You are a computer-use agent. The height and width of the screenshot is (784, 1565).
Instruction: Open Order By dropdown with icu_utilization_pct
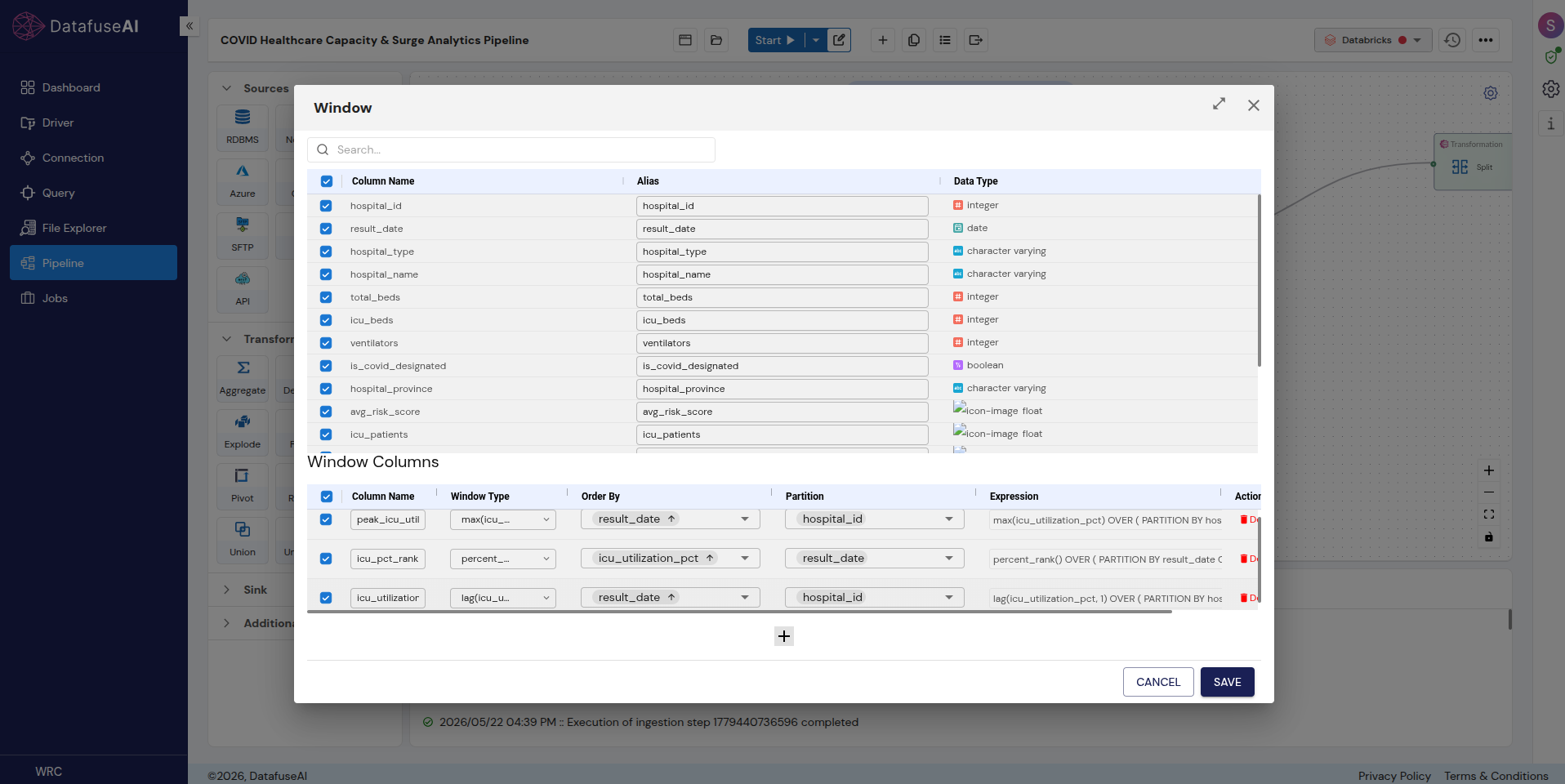point(671,559)
